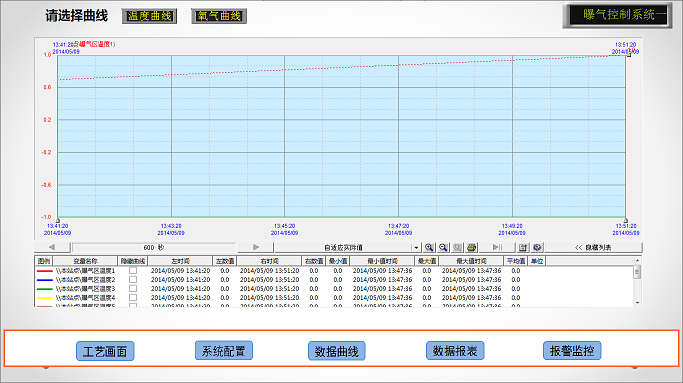Click the last toolbar icon before 隐藏列表
The height and width of the screenshot is (383, 683).
(537, 247)
